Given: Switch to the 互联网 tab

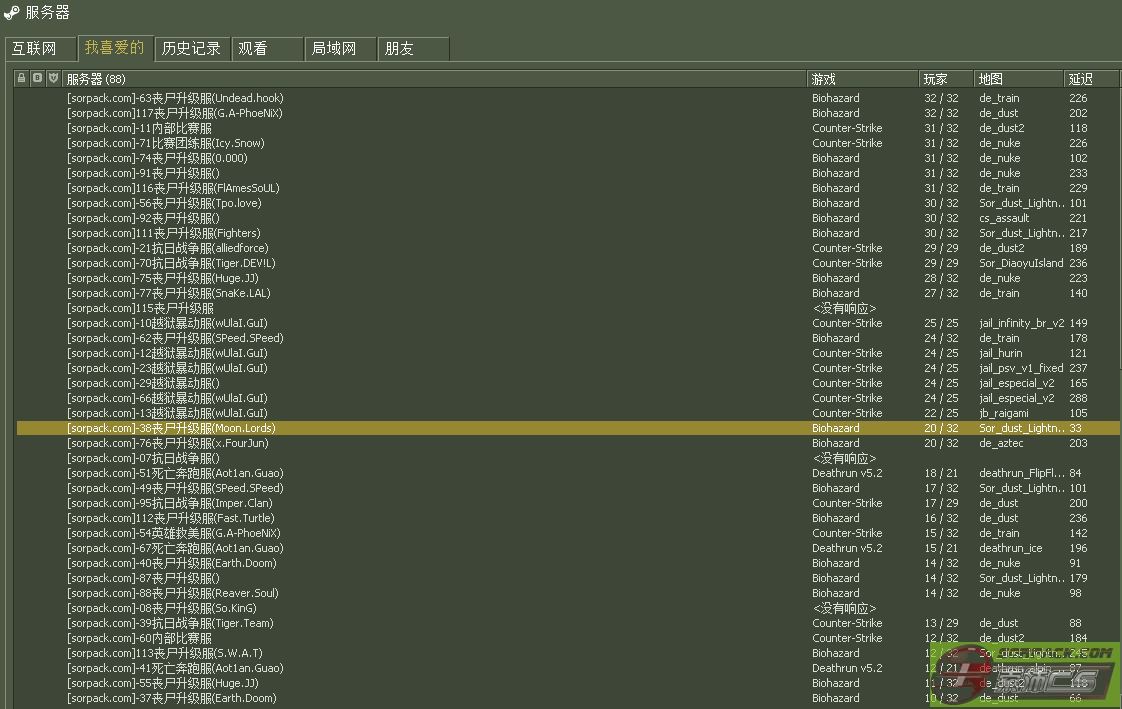Looking at the screenshot, I should tap(35, 48).
